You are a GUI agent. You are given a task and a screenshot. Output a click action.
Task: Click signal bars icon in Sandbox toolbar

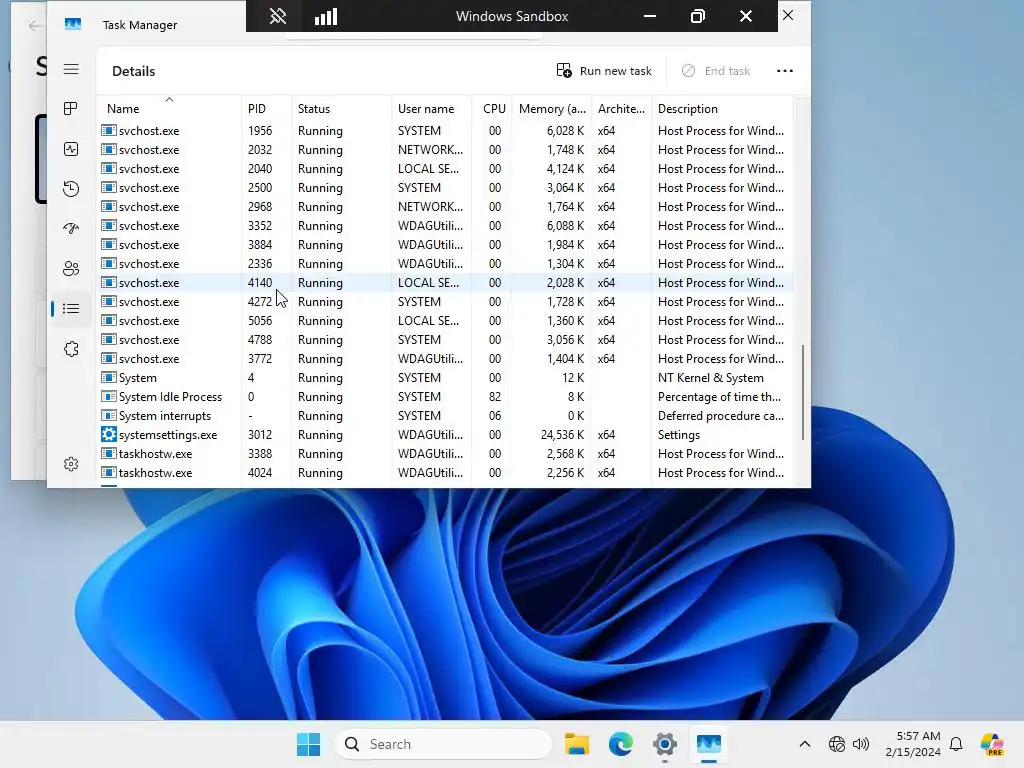[x=326, y=16]
